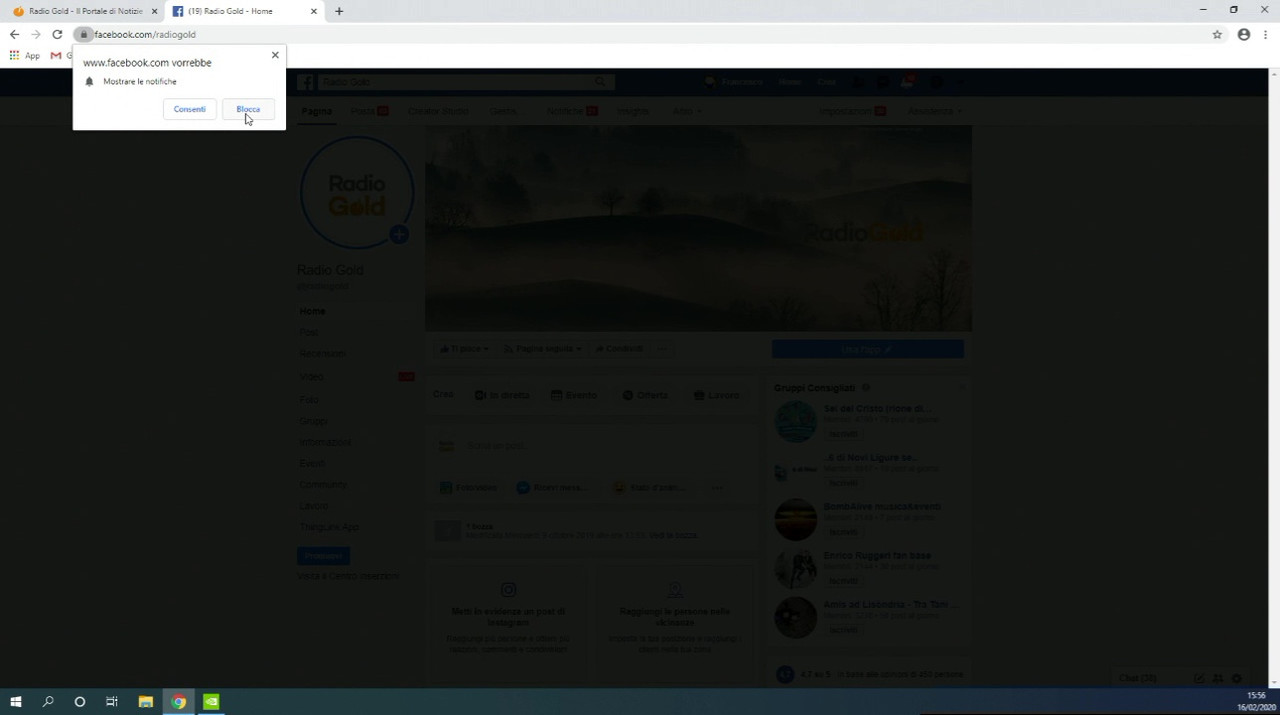Click the Facebook logo icon
The width and height of the screenshot is (1280, 715).
305,82
